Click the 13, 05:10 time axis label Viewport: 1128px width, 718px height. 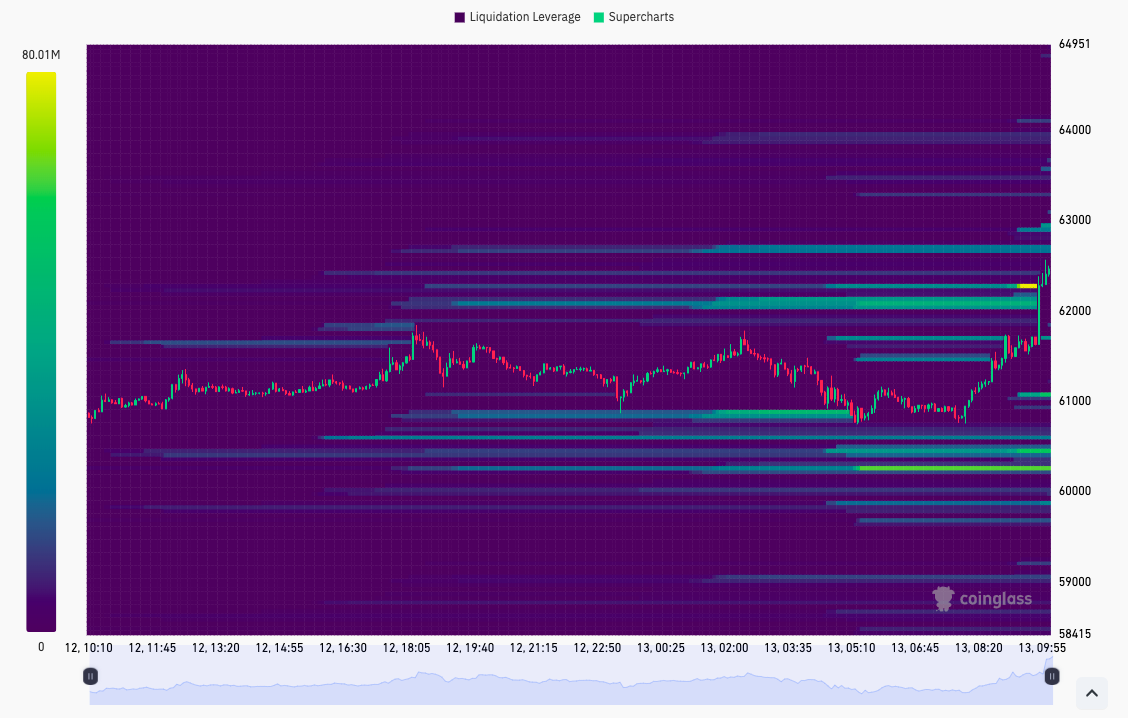click(851, 647)
